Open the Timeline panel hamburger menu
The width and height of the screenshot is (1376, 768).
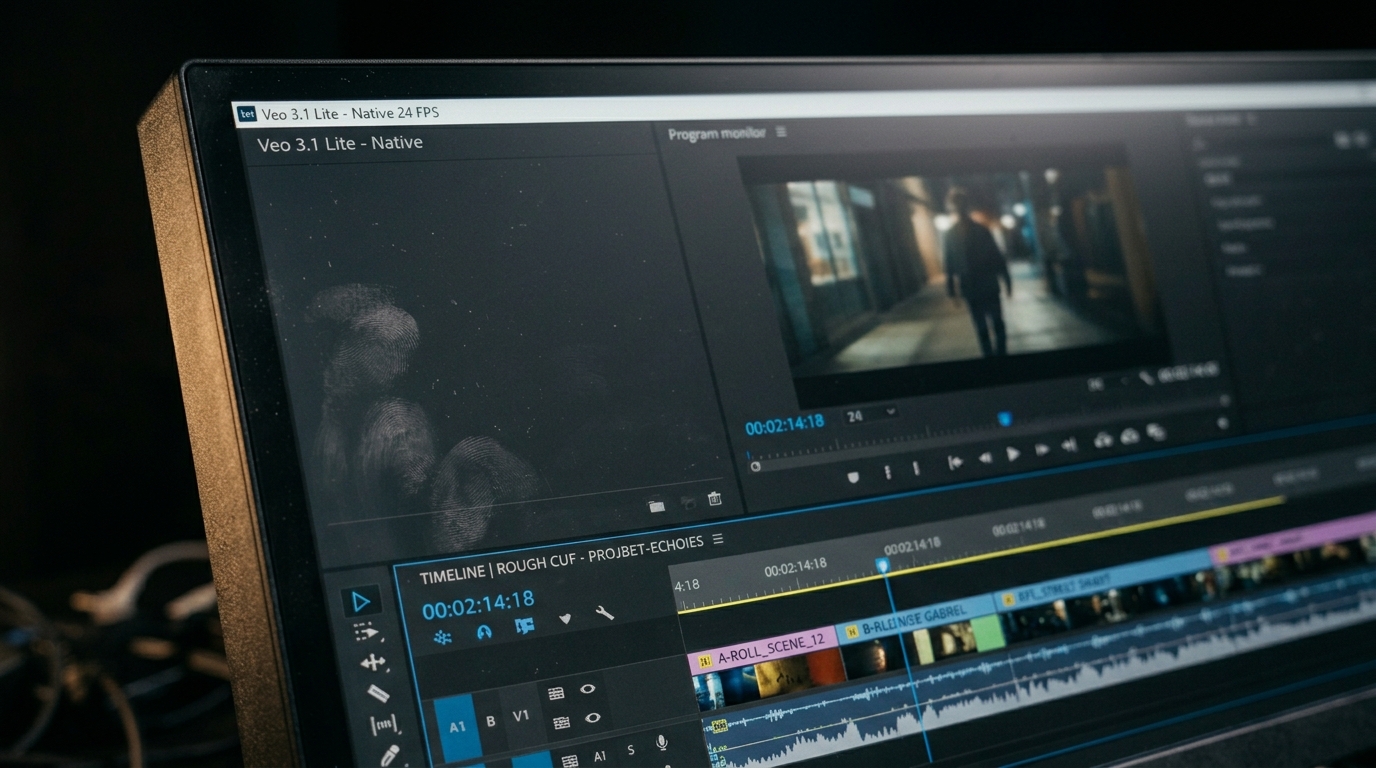(x=716, y=540)
